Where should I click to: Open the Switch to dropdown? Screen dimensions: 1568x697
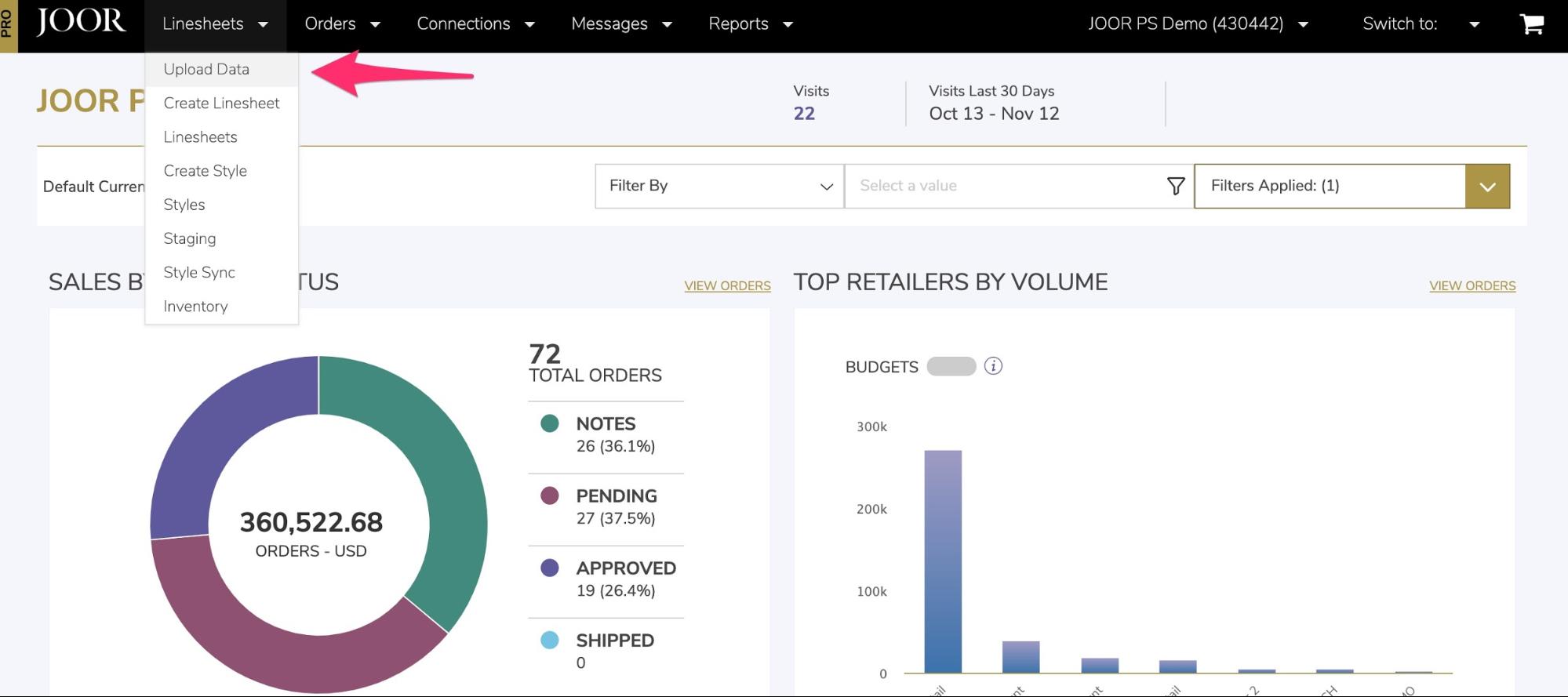1421,24
